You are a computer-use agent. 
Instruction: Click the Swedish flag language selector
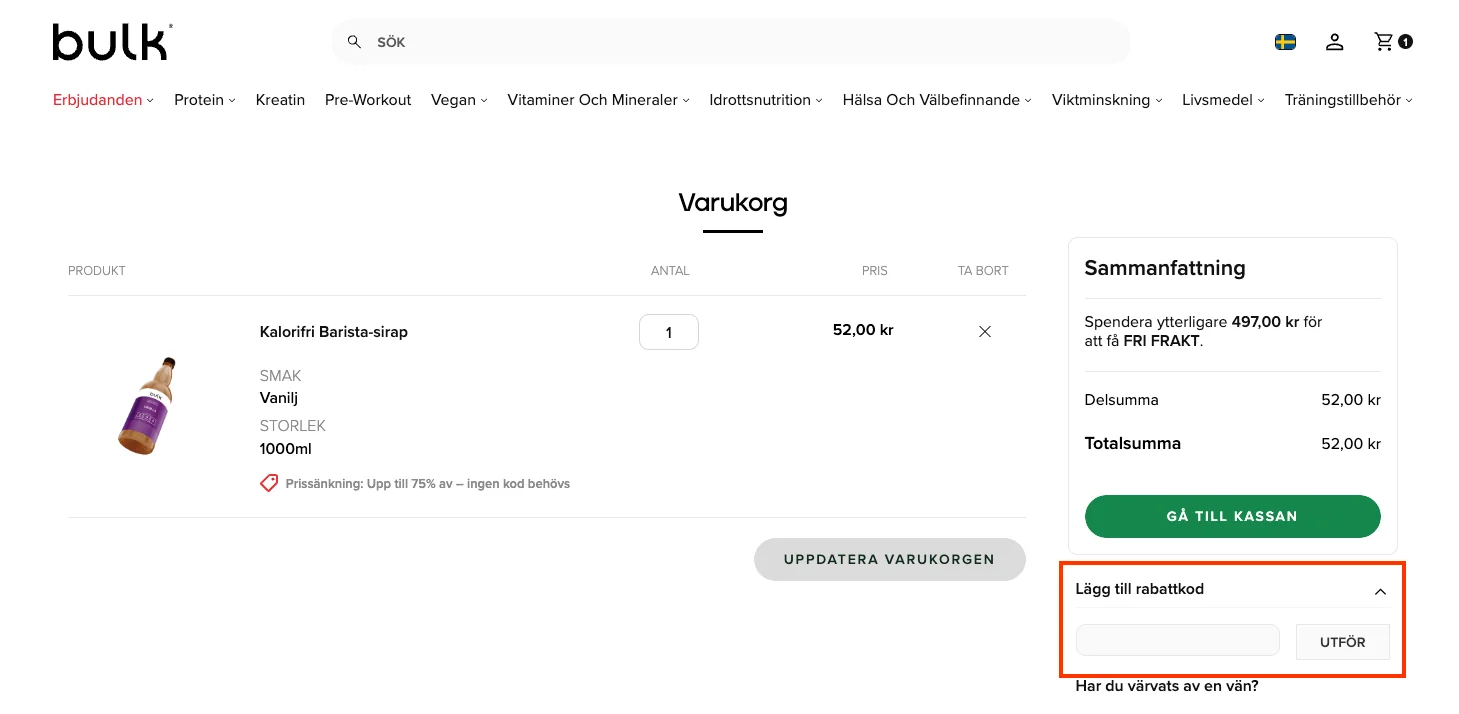coord(1284,42)
